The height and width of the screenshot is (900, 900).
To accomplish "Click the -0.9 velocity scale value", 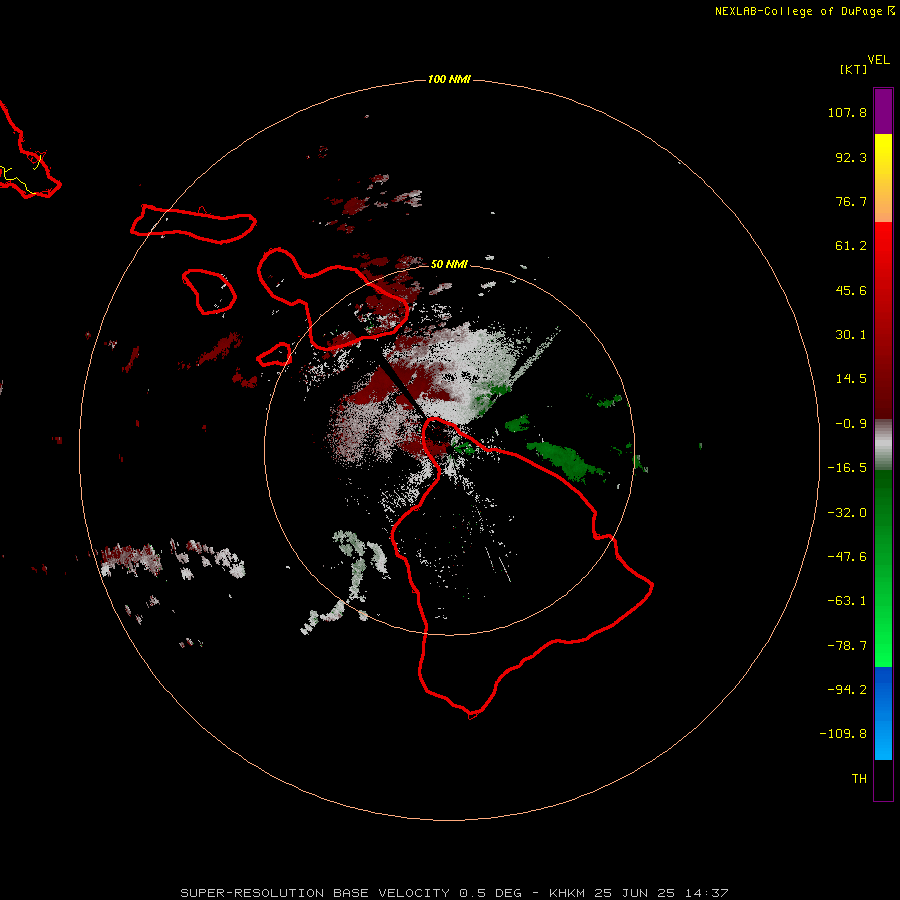I will 851,424.
